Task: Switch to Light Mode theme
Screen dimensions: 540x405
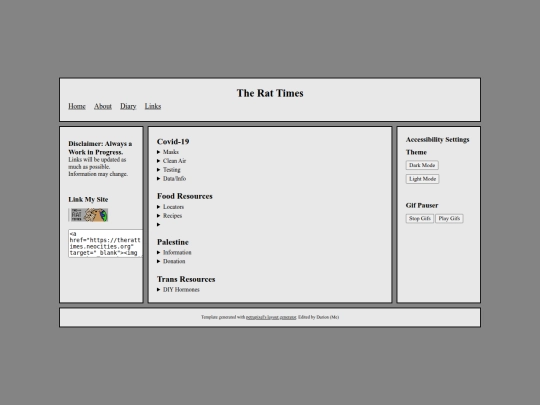Action: [422, 179]
